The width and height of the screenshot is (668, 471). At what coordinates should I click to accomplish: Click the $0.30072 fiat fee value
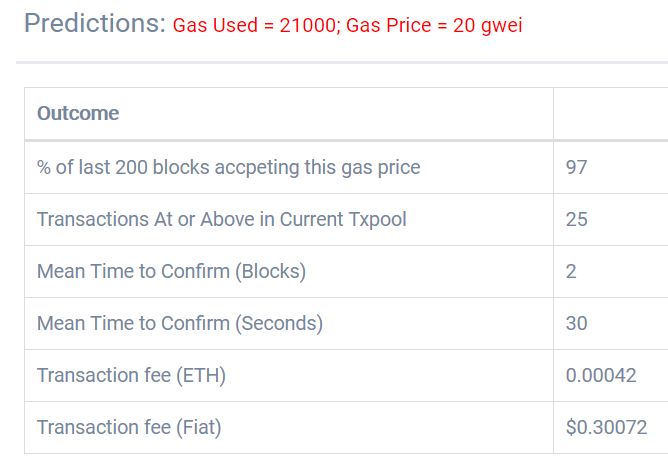[605, 427]
